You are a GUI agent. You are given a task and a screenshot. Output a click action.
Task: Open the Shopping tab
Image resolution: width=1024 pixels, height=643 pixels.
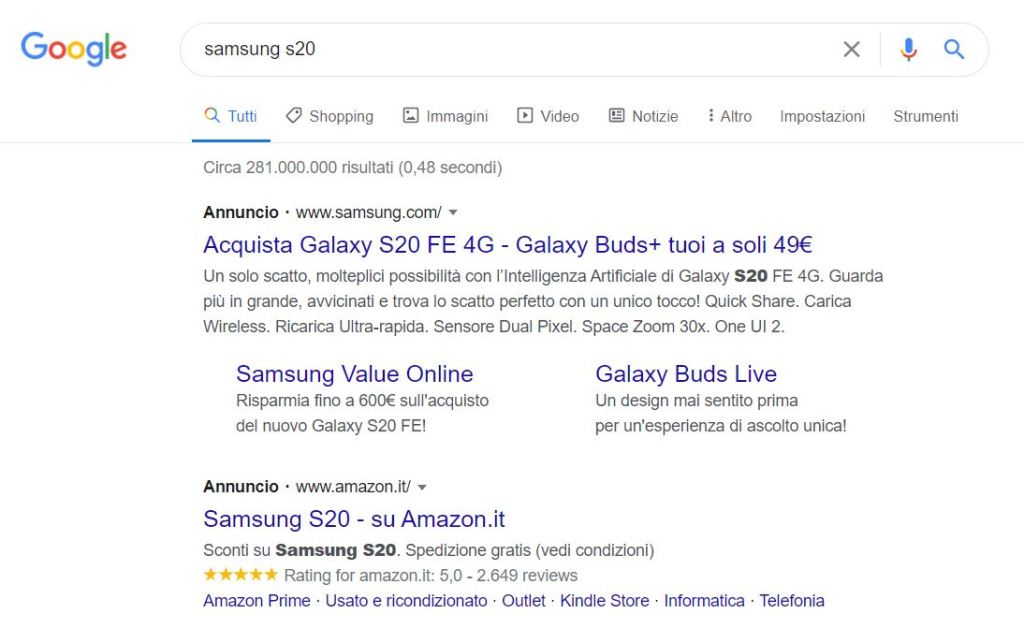click(329, 116)
